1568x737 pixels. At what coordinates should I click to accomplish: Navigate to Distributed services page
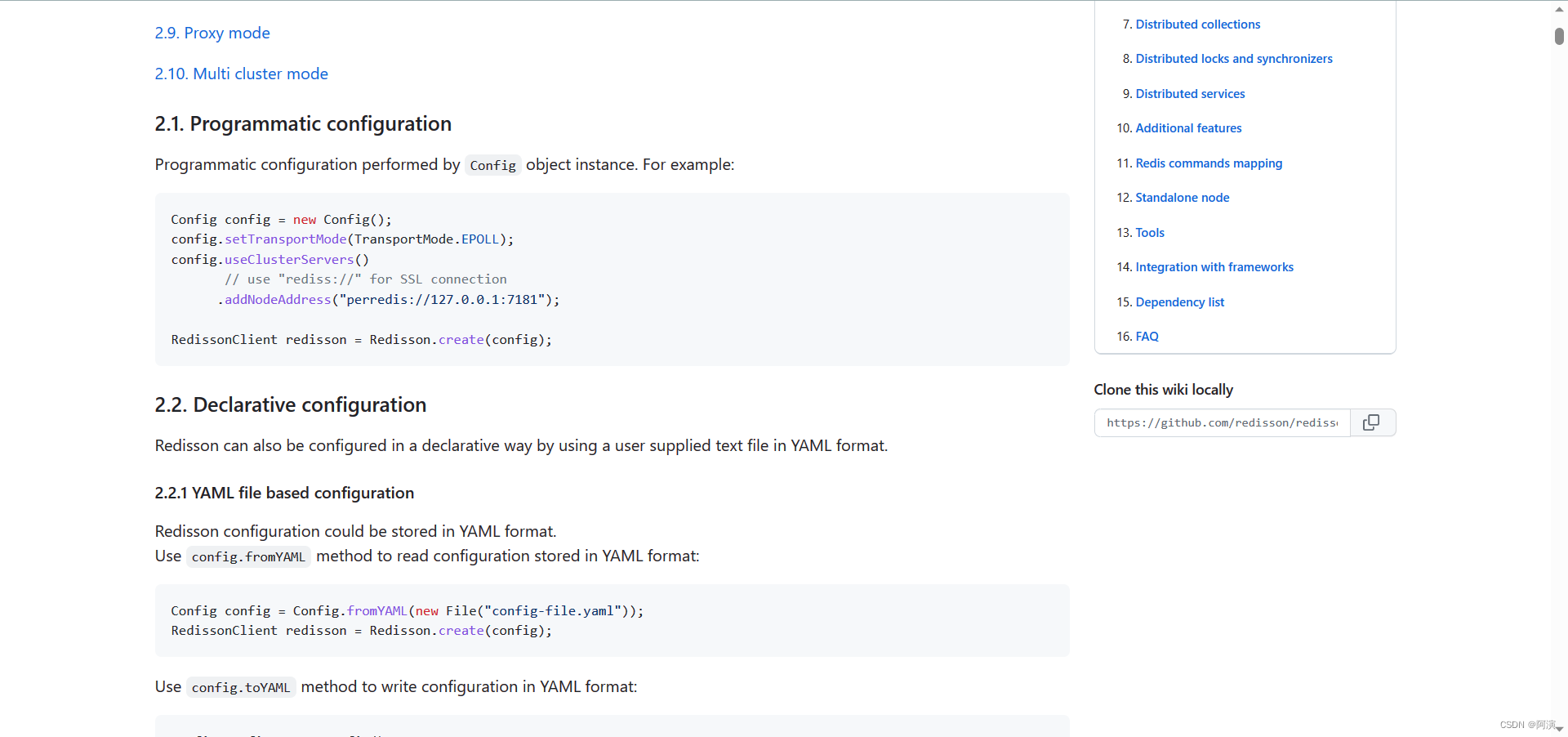tap(1190, 94)
